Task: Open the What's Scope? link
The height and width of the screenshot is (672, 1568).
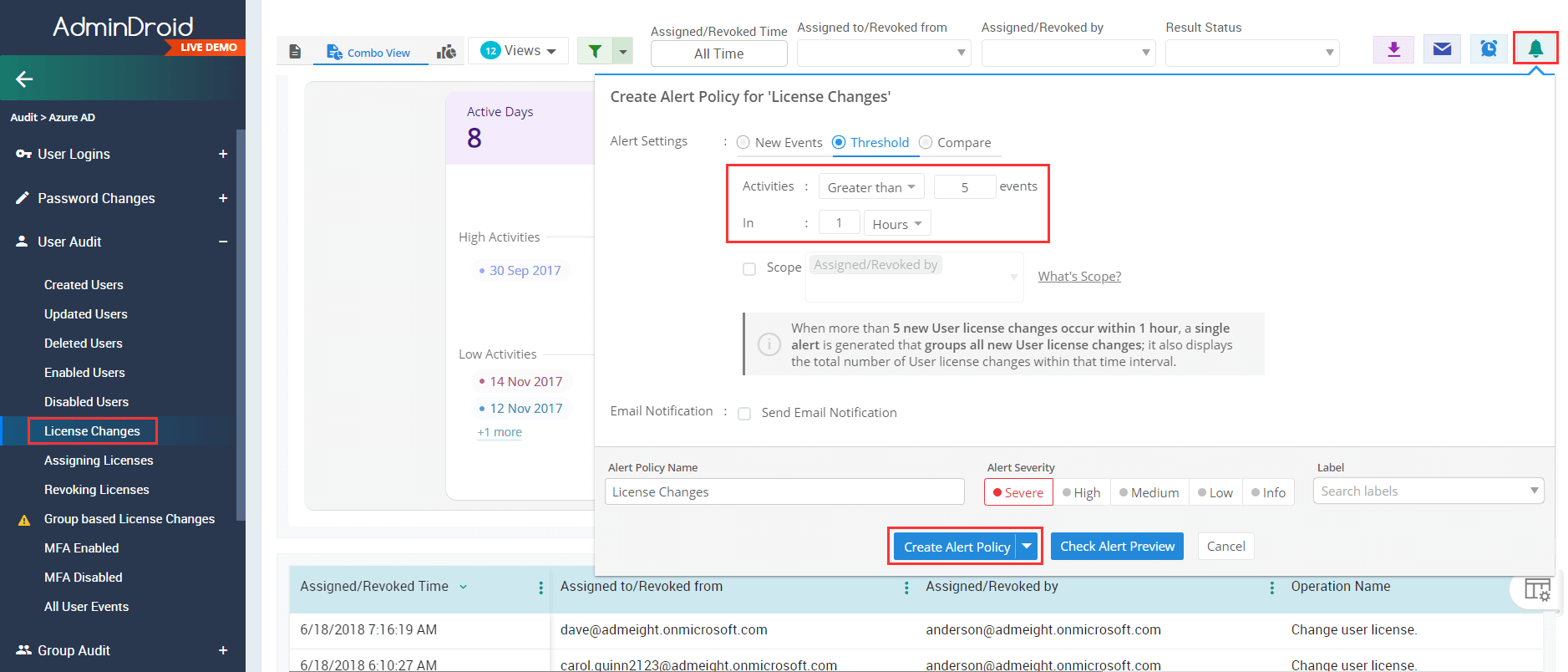Action: coord(1078,277)
